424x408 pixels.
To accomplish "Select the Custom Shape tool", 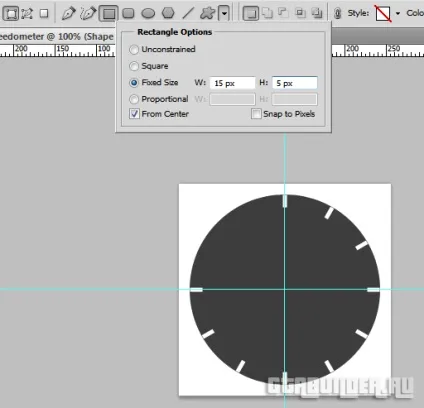I will coord(207,14).
